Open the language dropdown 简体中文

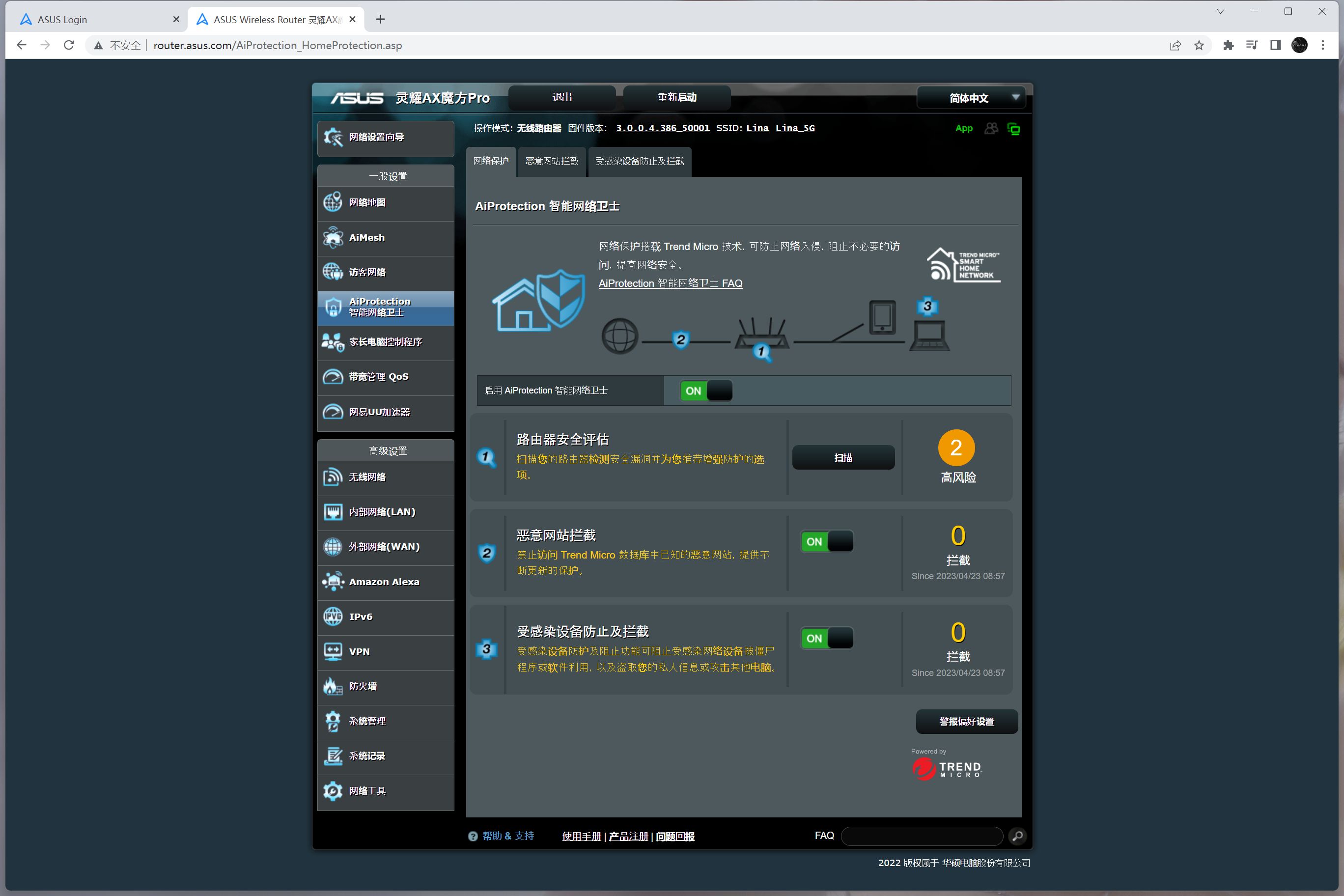tap(971, 98)
